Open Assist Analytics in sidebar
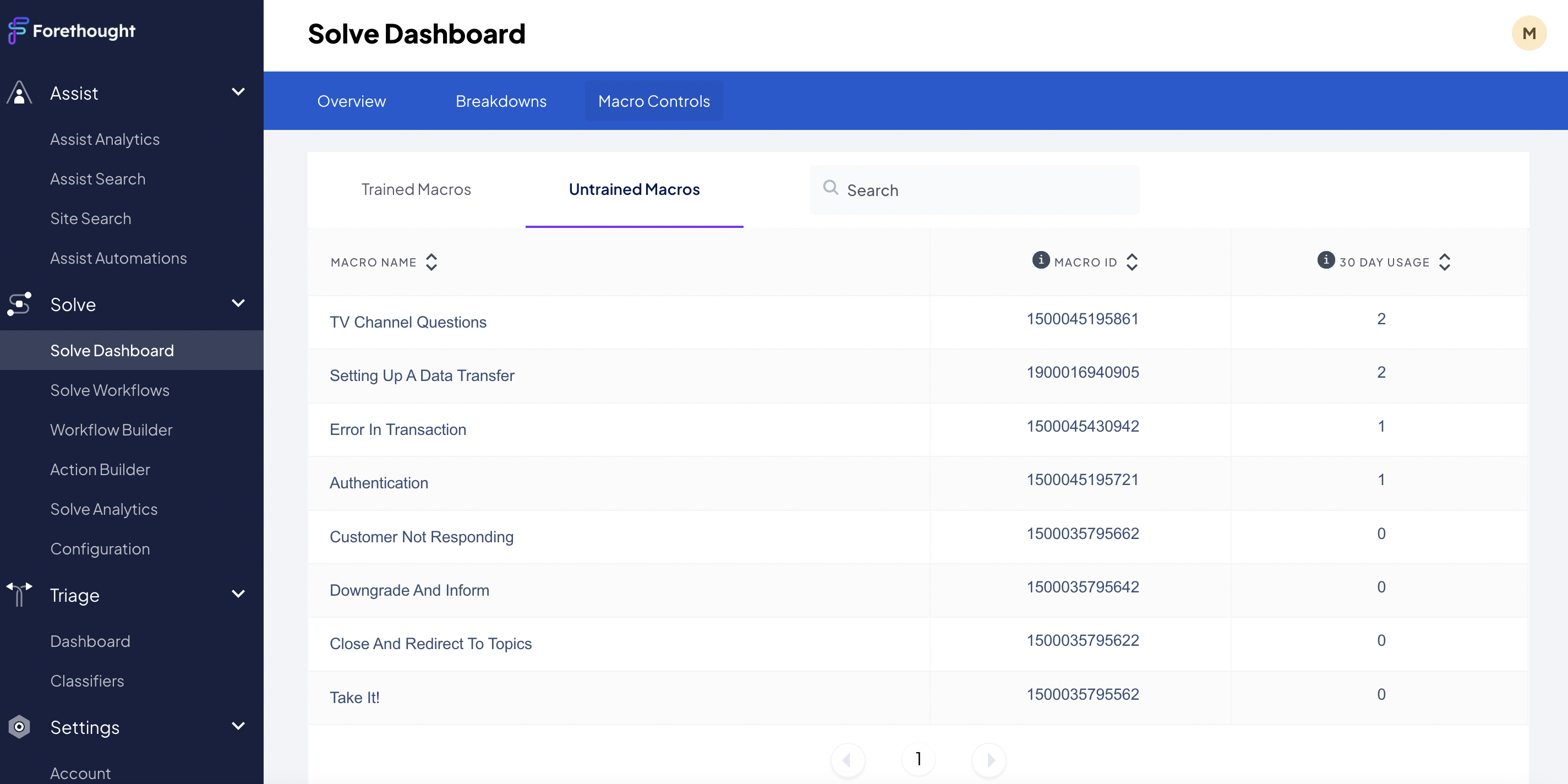Screen dimensions: 1568x784 pos(105,139)
